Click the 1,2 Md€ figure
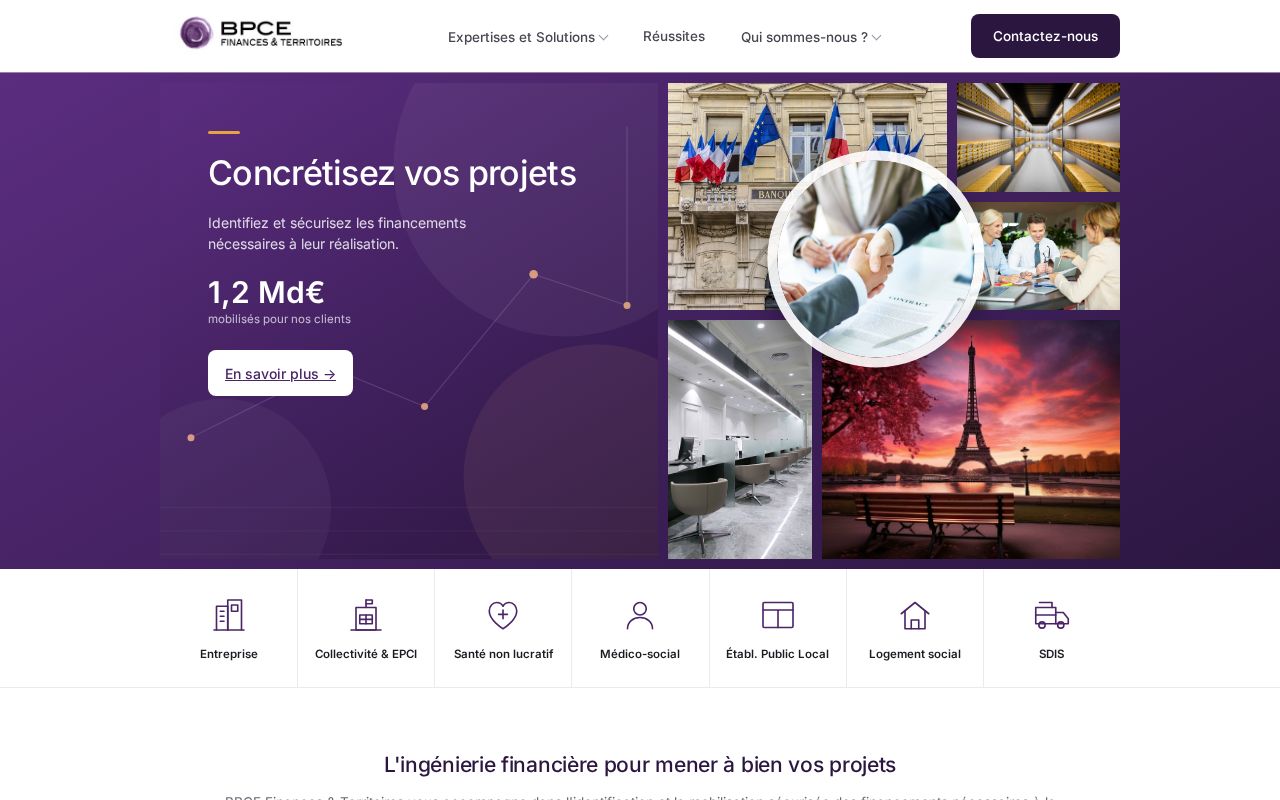The width and height of the screenshot is (1280, 800). 266,292
